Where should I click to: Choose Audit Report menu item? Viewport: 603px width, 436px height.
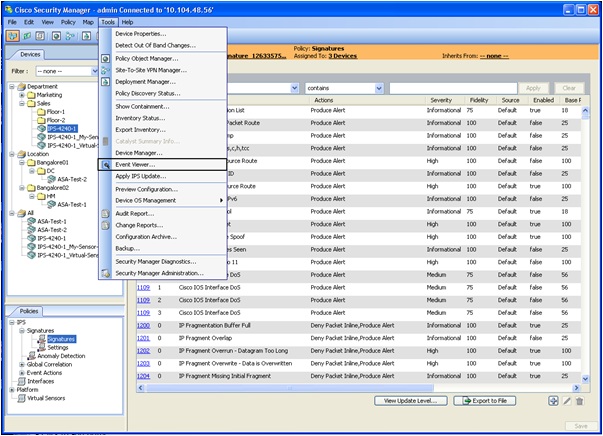point(163,214)
